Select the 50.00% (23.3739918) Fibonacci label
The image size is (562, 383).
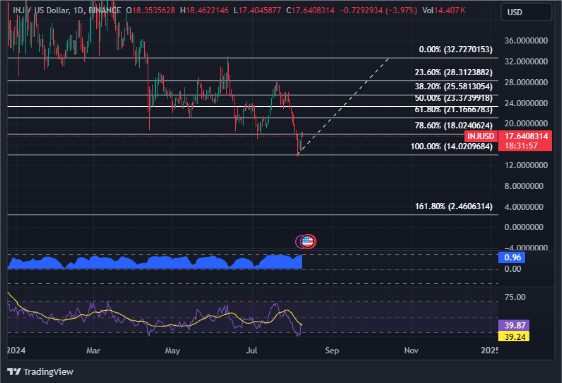[x=453, y=98]
